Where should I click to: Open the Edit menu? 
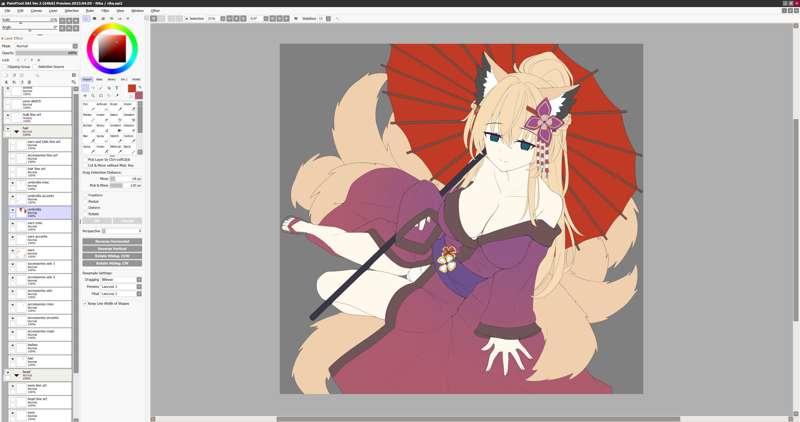20,10
